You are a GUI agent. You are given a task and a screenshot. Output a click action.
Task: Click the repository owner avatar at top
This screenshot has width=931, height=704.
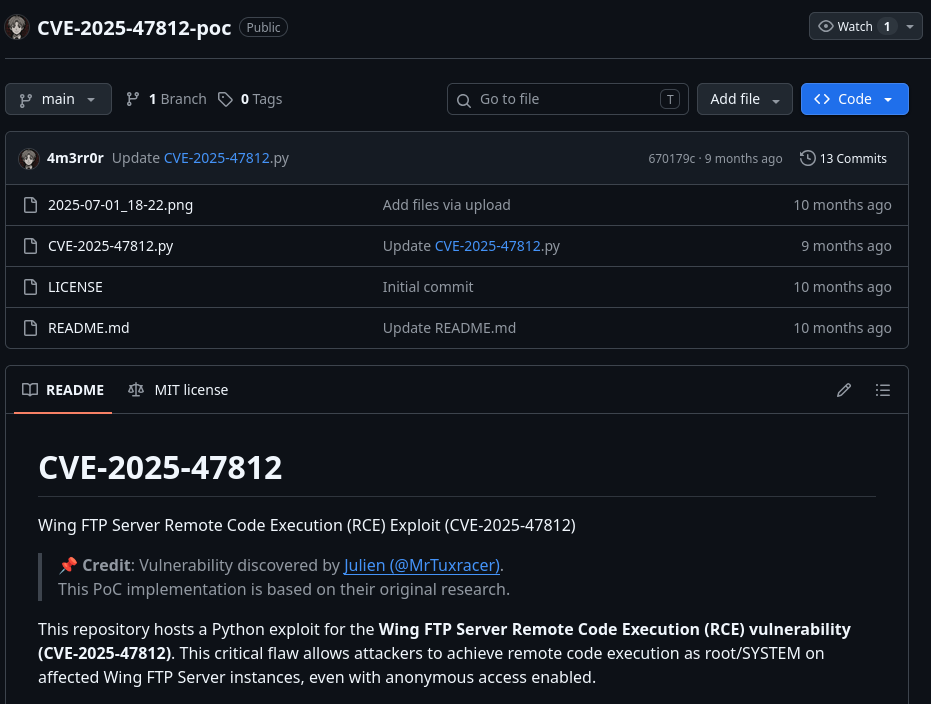coord(17,27)
